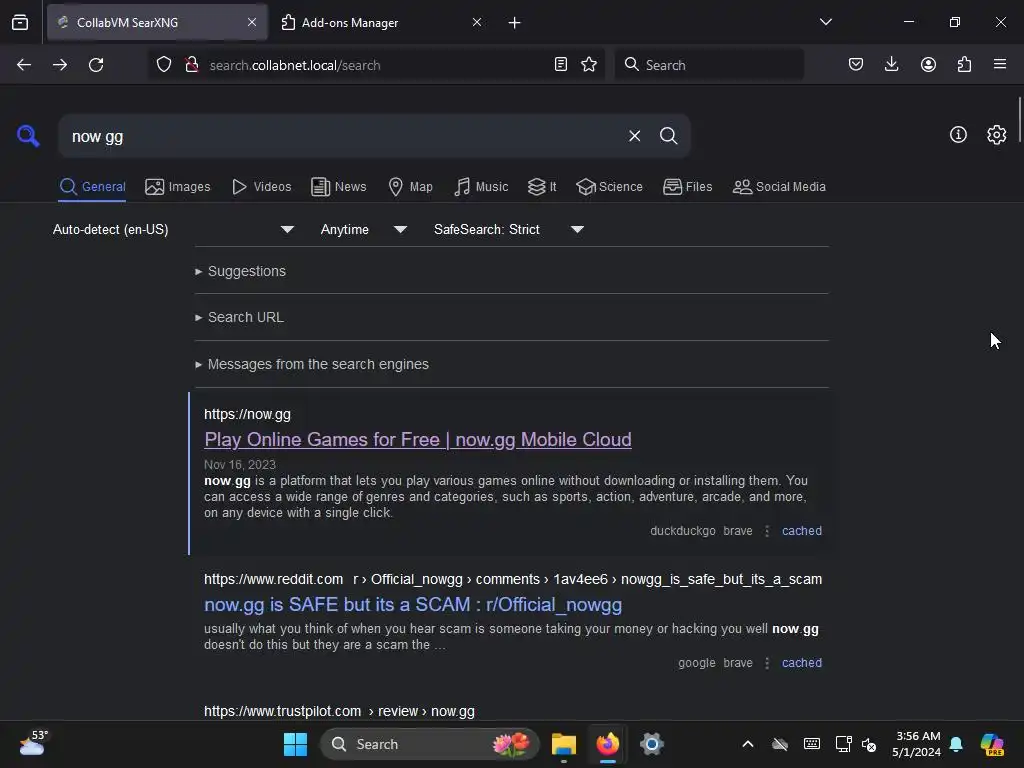Open the 3:56 AM clock and calendar
Screen dimensions: 1024x768
point(917,744)
